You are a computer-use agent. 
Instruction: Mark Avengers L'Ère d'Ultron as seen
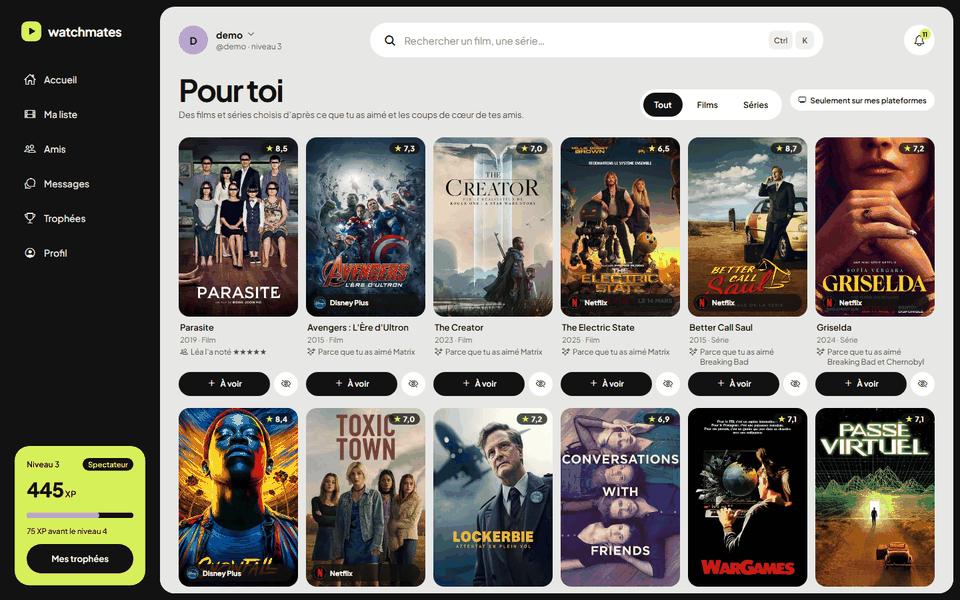coord(413,384)
